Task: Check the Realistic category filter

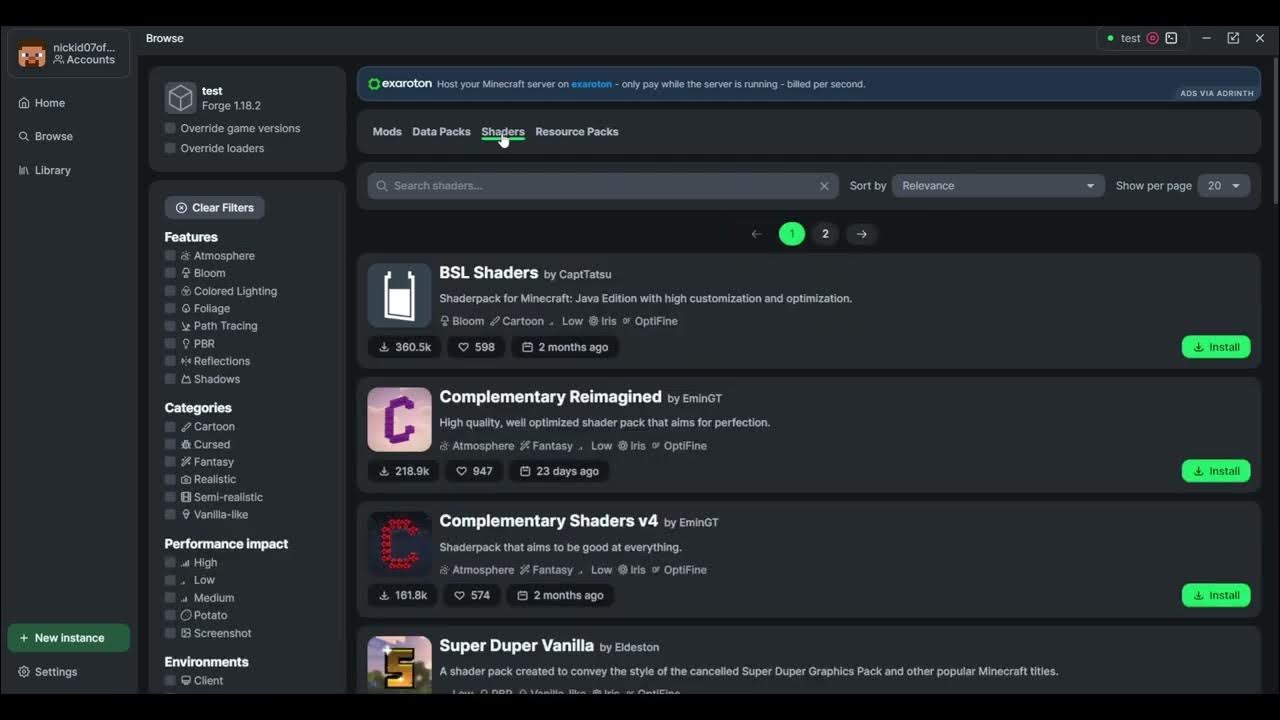Action: click(170, 479)
